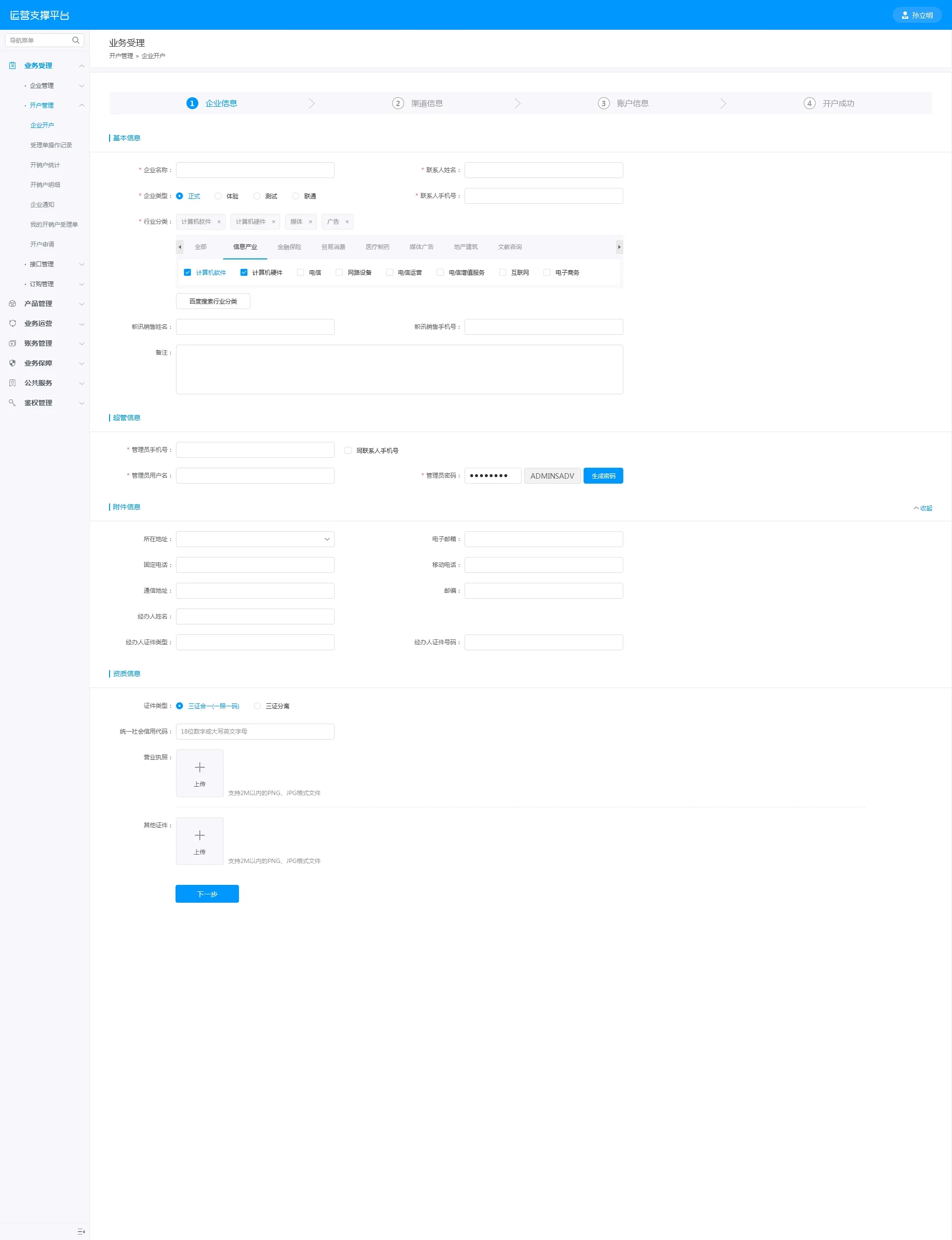Enable 同联系人手机号 checkbox
Screen dimensions: 952x1240
pyautogui.click(x=348, y=450)
